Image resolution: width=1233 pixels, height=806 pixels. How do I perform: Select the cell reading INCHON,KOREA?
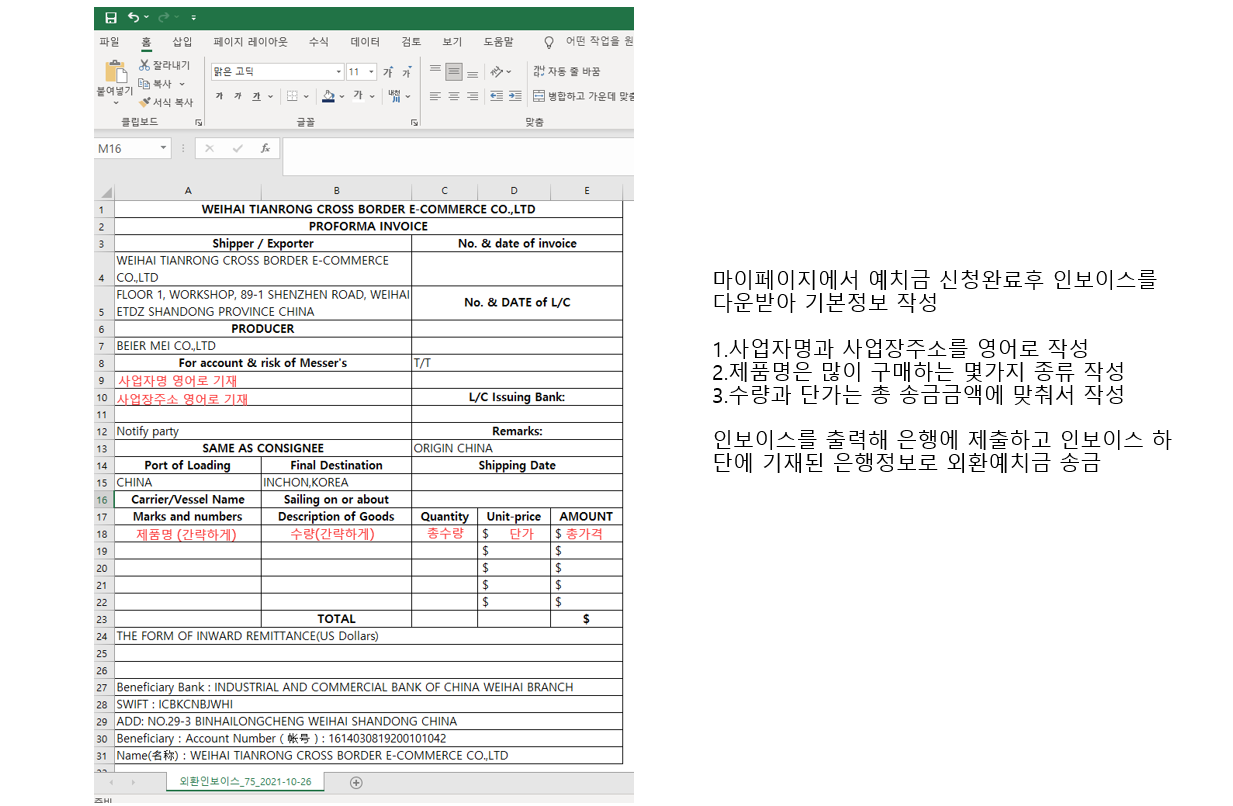pos(336,482)
